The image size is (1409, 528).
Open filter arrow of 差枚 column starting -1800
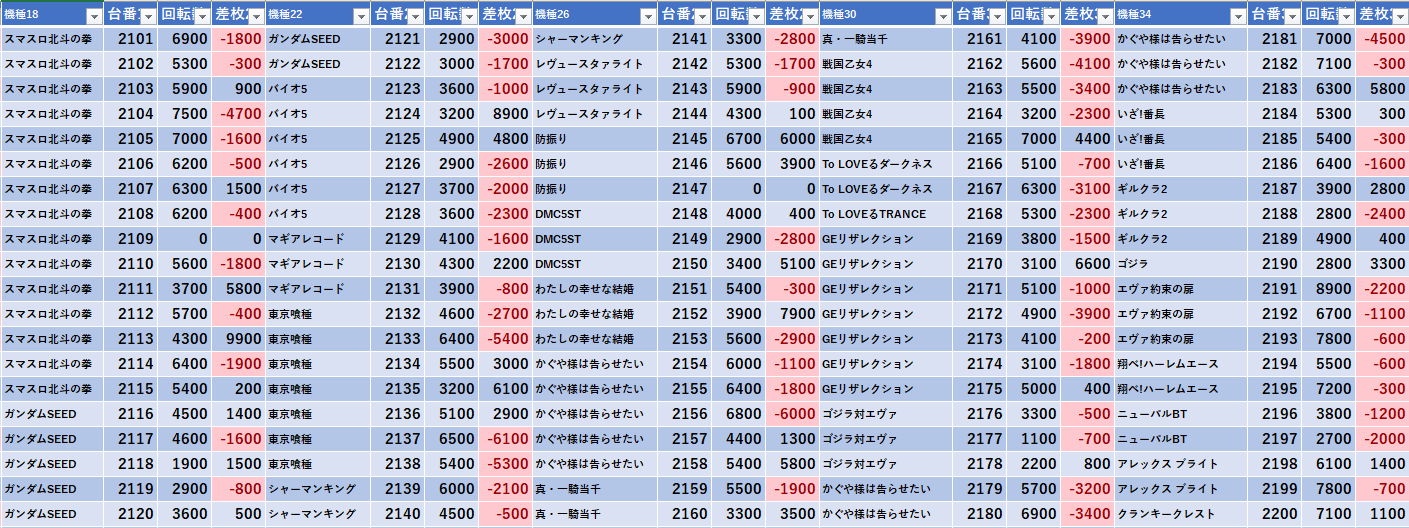(x=255, y=16)
